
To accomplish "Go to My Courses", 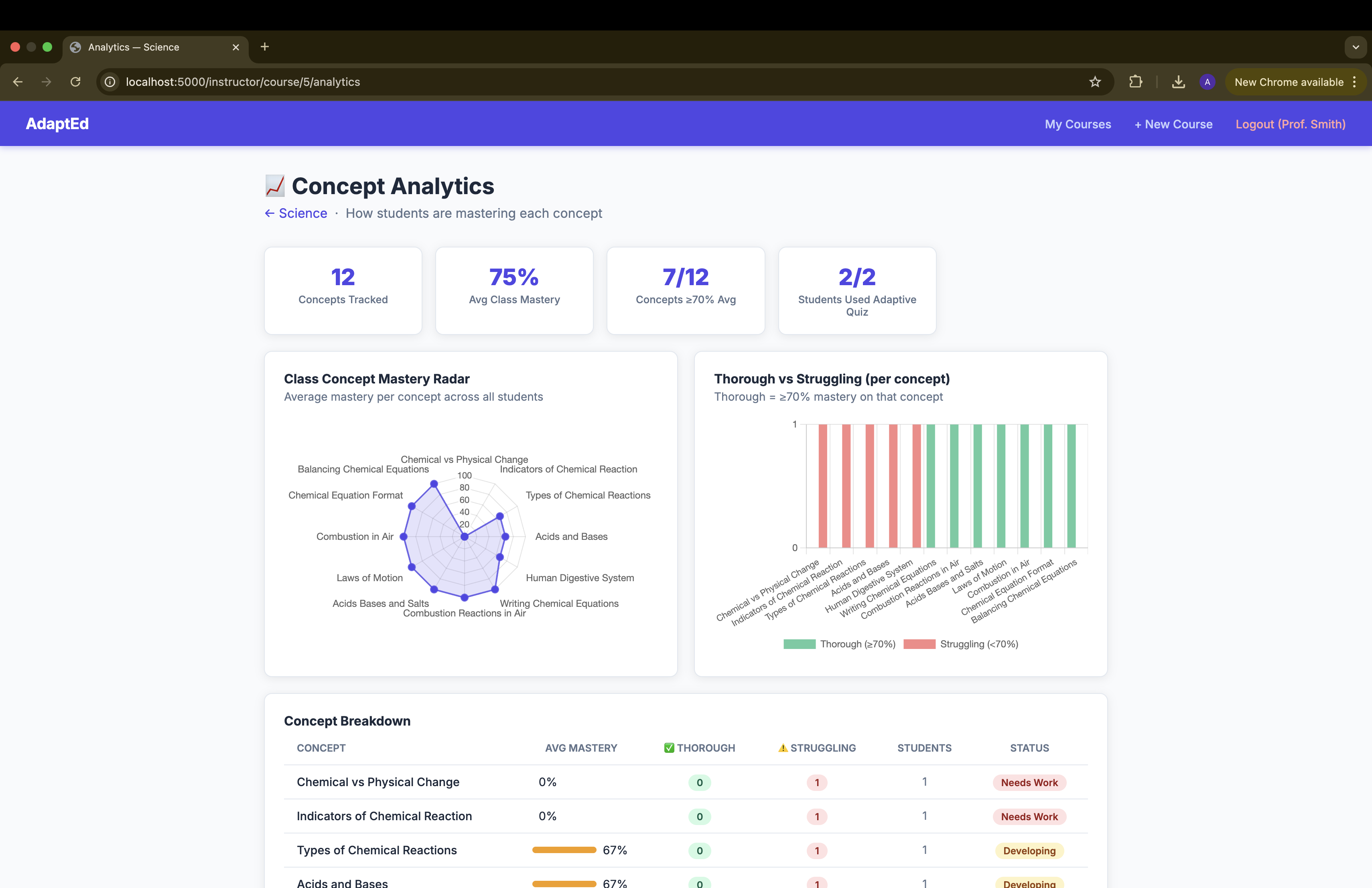I will point(1078,124).
